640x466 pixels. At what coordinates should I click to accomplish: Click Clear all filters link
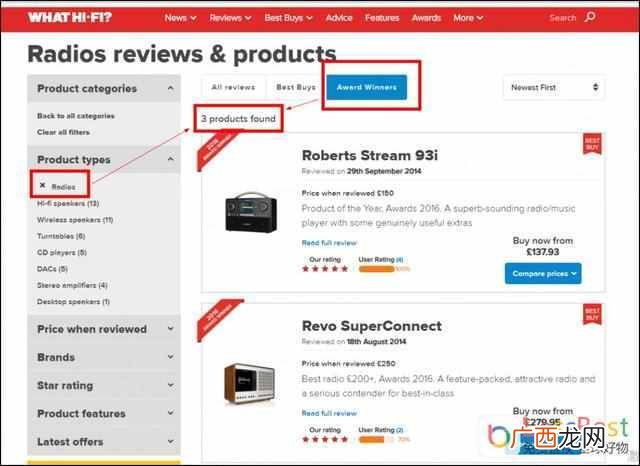coord(63,132)
